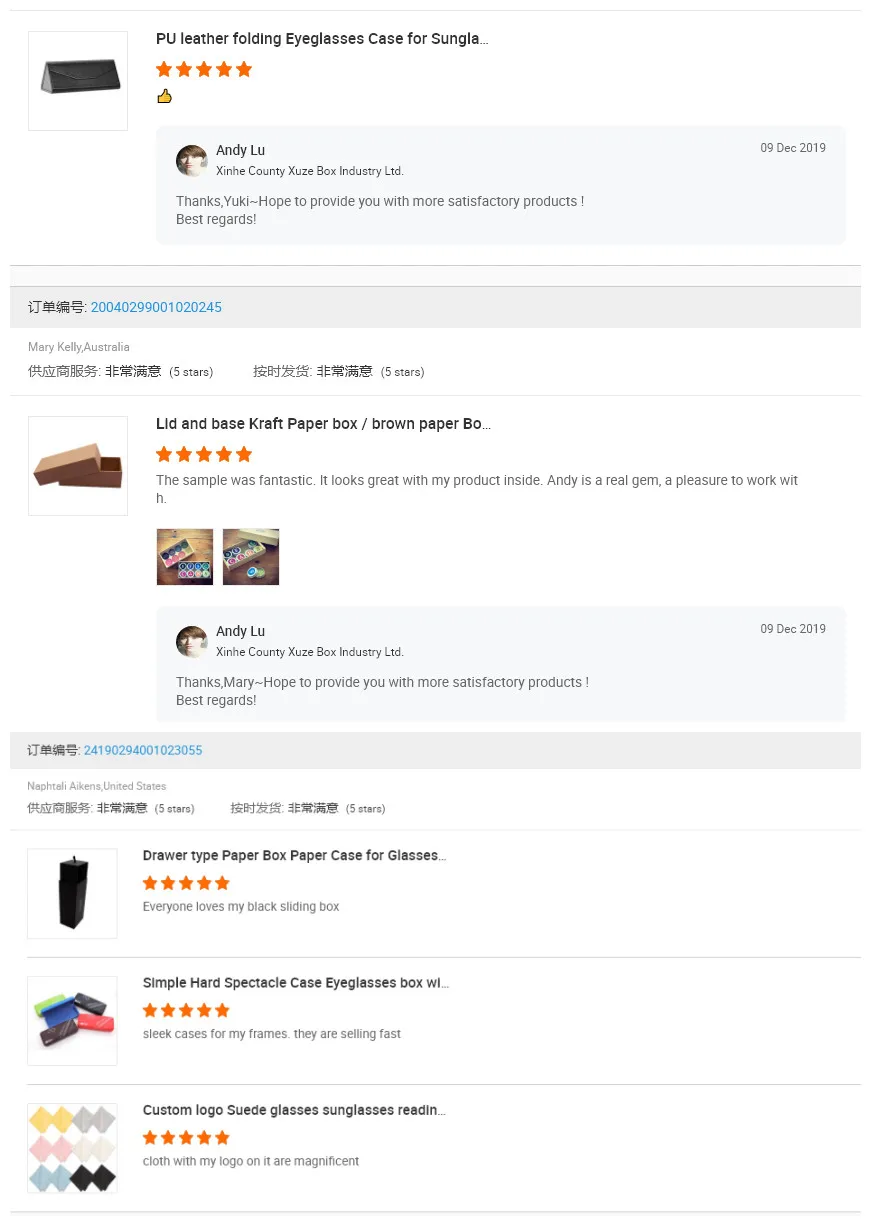Open the PU leather eyeglasses case product image

pyautogui.click(x=78, y=81)
